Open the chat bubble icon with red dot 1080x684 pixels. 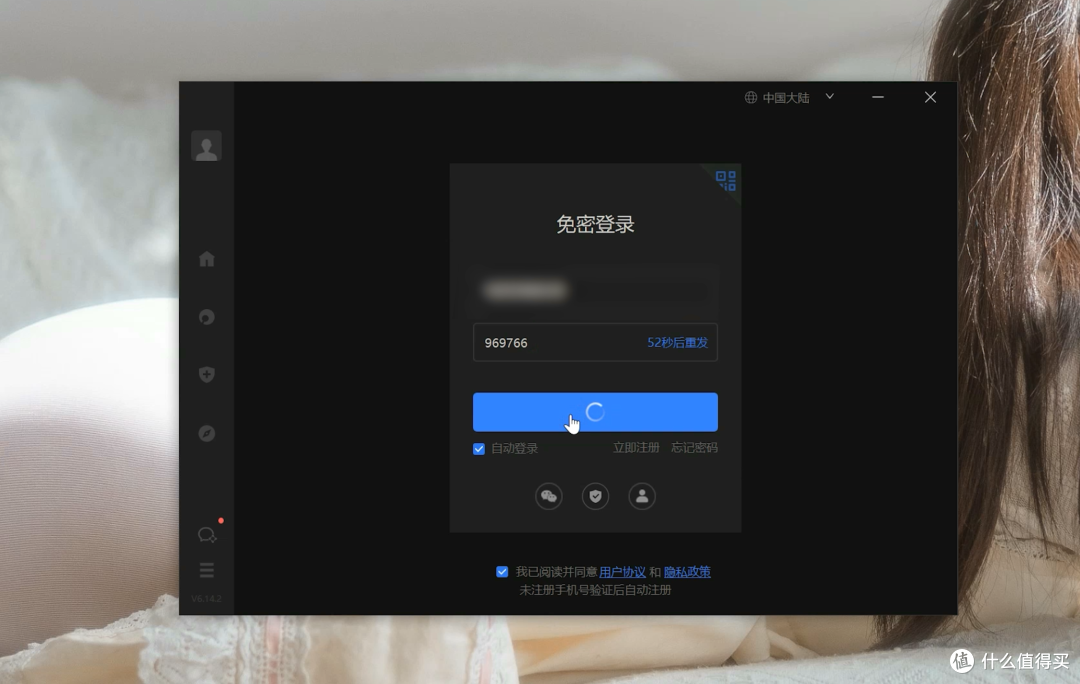click(207, 534)
